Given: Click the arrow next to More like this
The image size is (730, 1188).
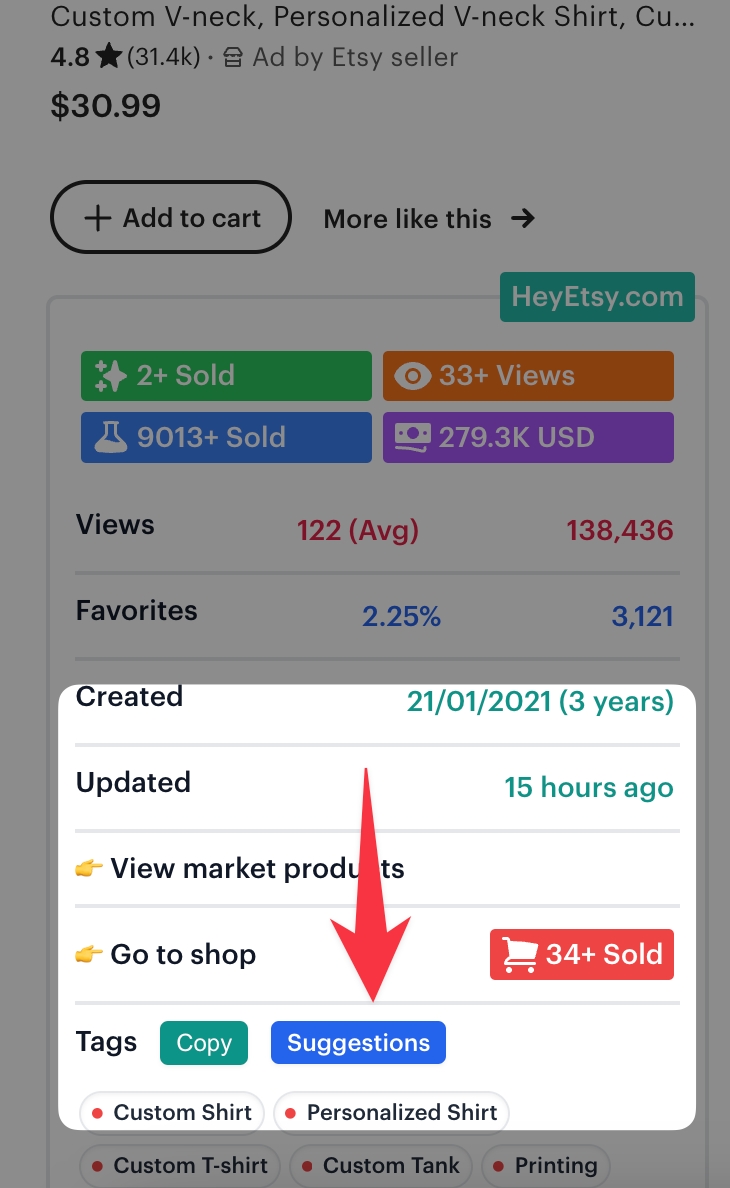Looking at the screenshot, I should [522, 218].
